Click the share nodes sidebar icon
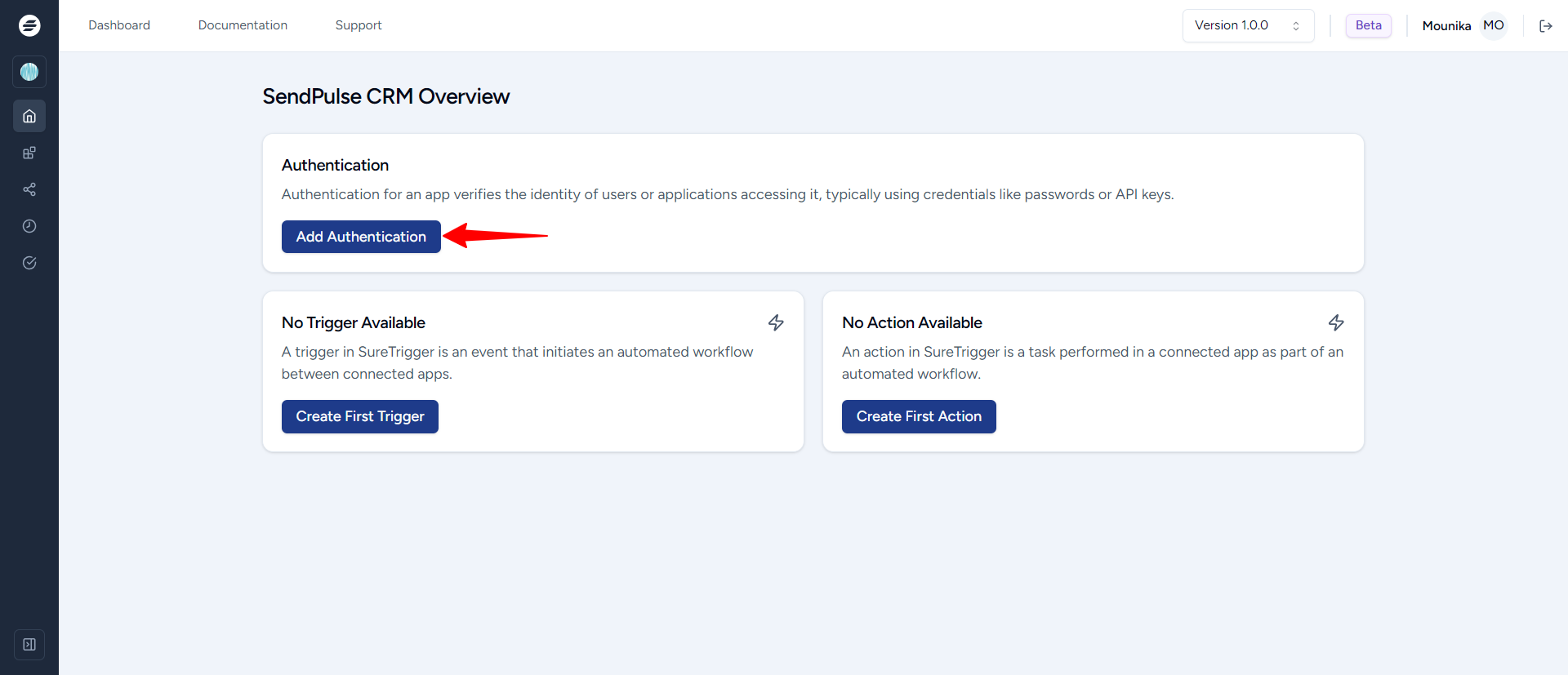 29,189
